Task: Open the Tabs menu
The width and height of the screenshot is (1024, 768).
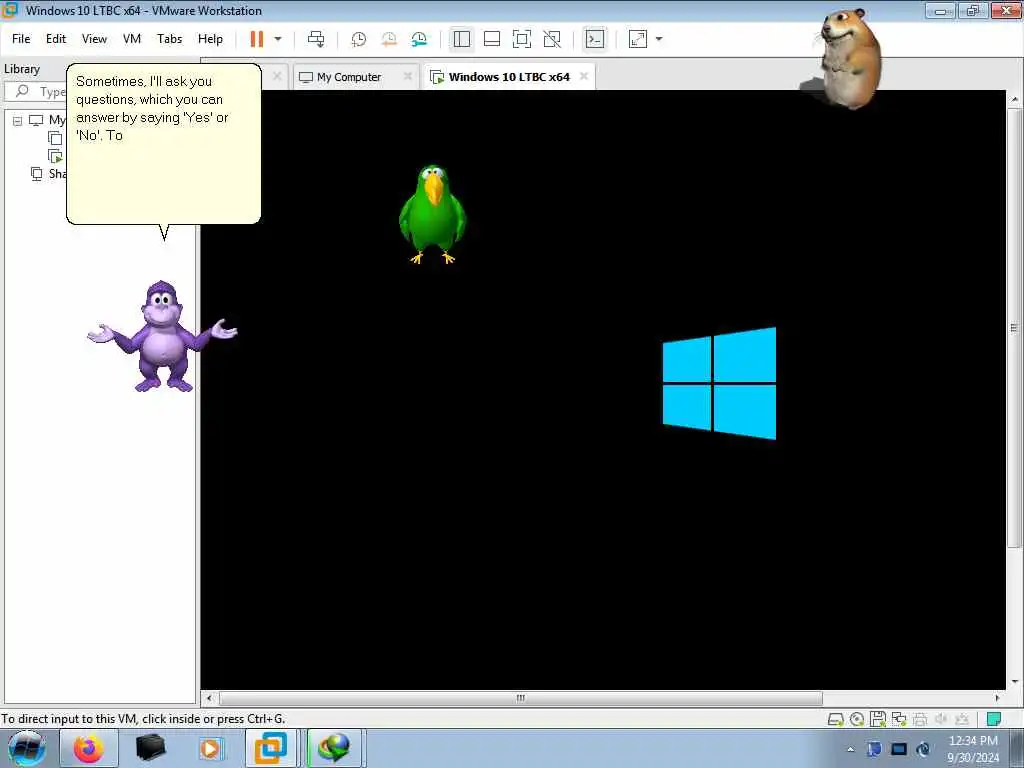Action: point(169,39)
